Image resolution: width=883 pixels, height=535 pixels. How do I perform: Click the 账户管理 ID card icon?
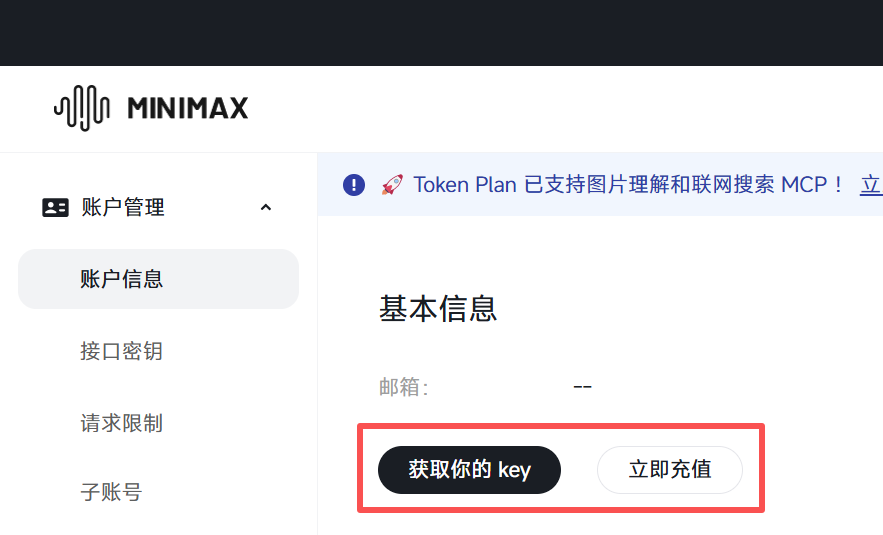55,208
